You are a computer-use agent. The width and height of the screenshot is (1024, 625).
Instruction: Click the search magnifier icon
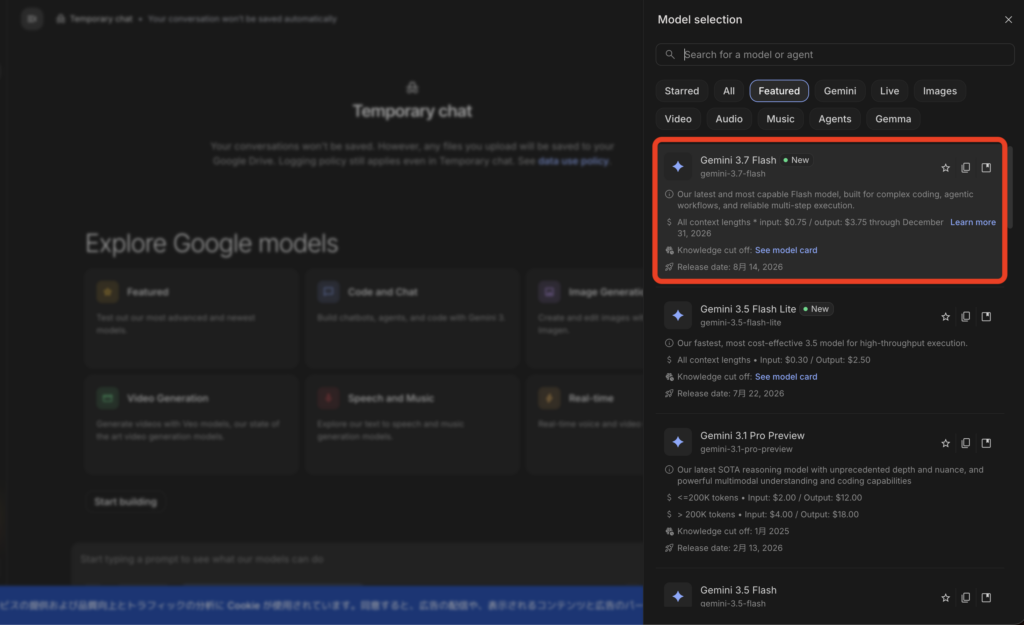(669, 55)
